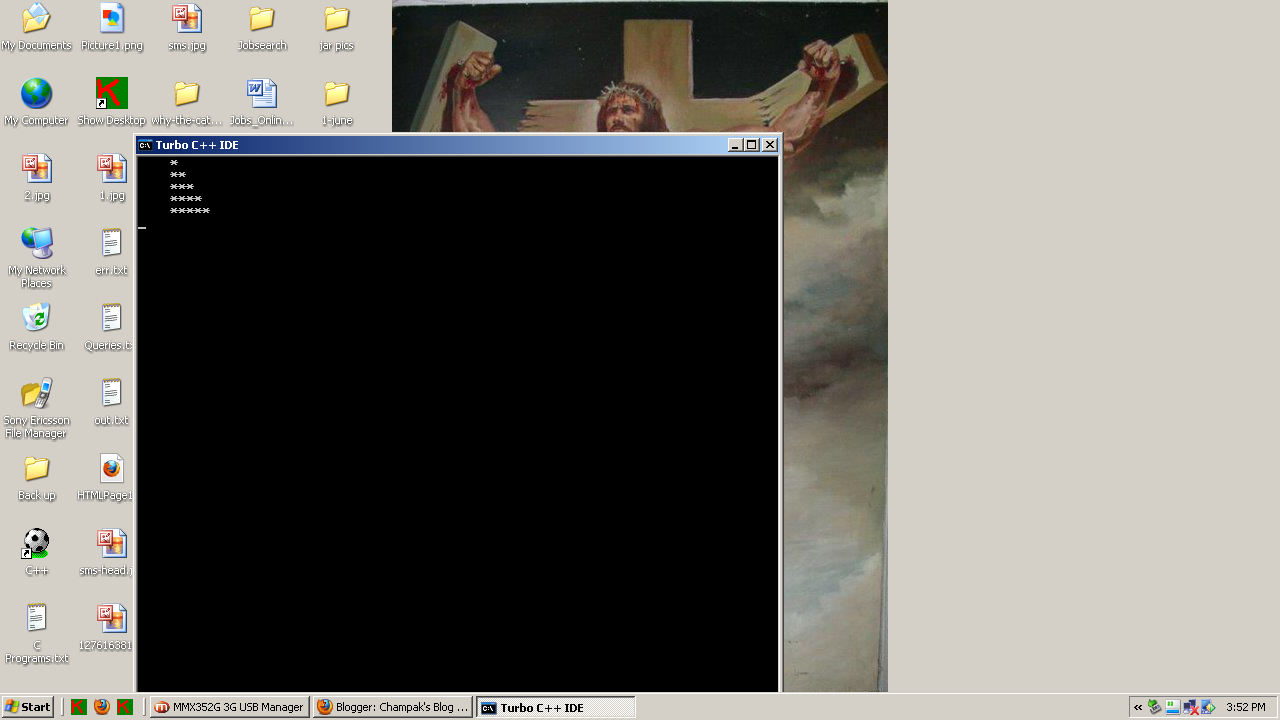Viewport: 1280px width, 720px height.
Task: Launch Firefox from the Quick Launch bar
Action: pos(102,707)
